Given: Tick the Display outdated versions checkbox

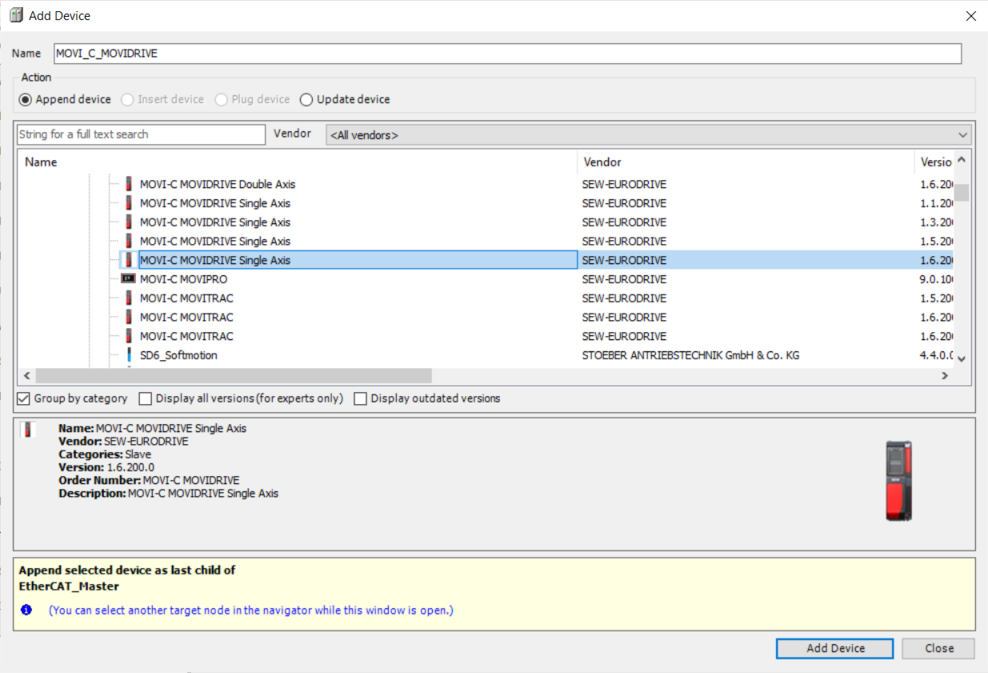Looking at the screenshot, I should click(x=361, y=398).
